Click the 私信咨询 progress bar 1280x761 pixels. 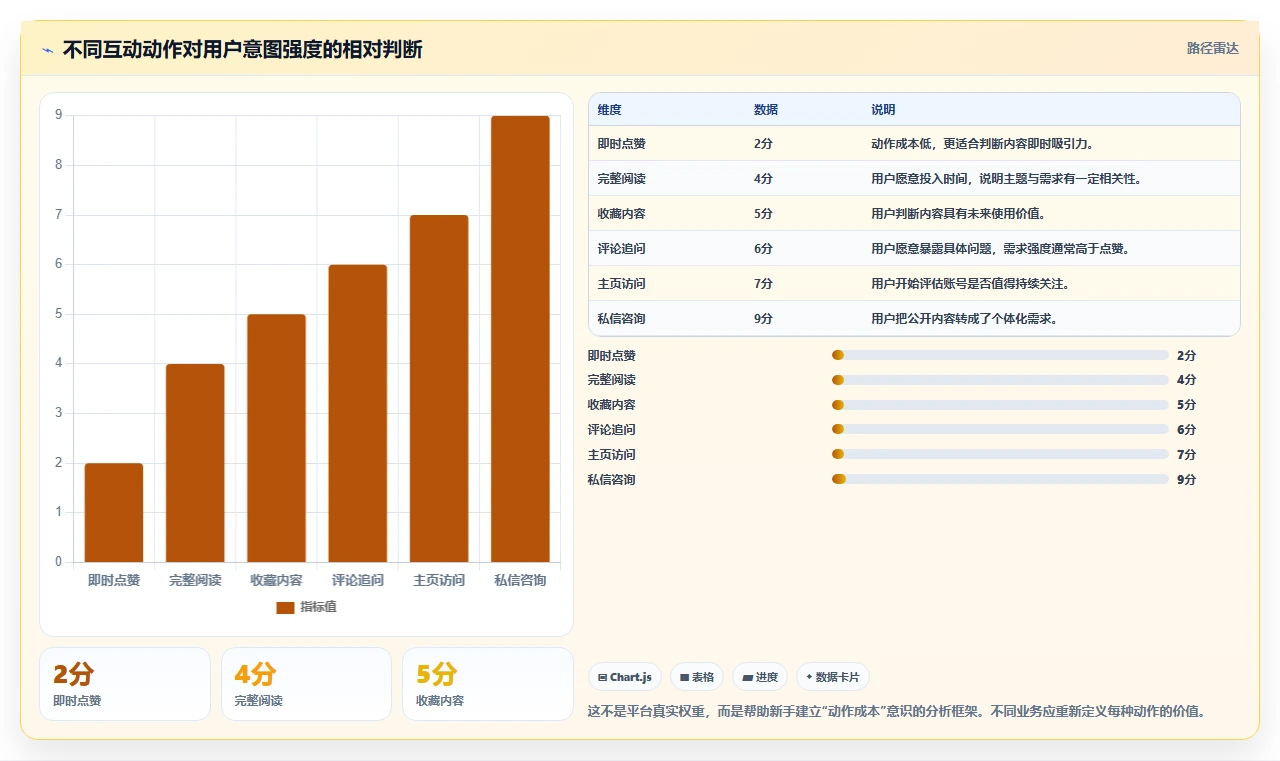tap(1000, 479)
